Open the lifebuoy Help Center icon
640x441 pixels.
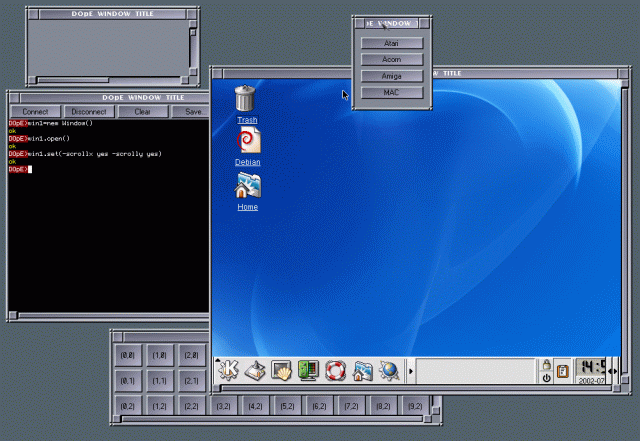pyautogui.click(x=335, y=370)
